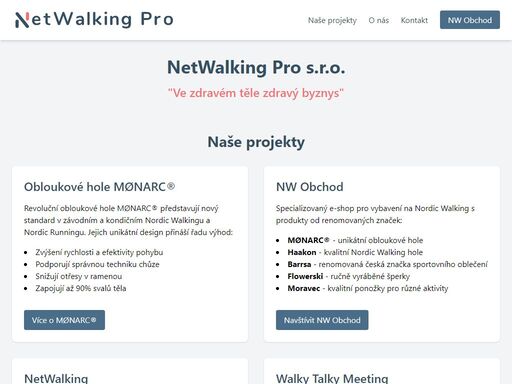This screenshot has height=384, width=512.
Task: Click the NW Obchod card title
Action: 309,187
